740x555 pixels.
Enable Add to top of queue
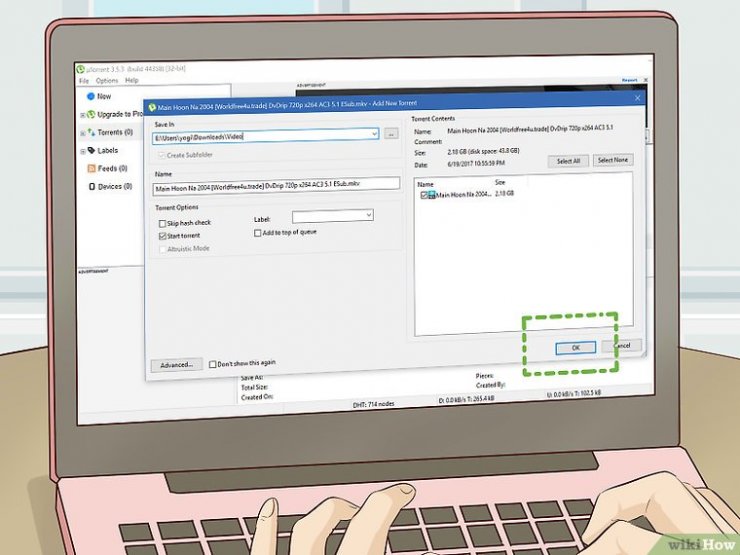point(258,233)
